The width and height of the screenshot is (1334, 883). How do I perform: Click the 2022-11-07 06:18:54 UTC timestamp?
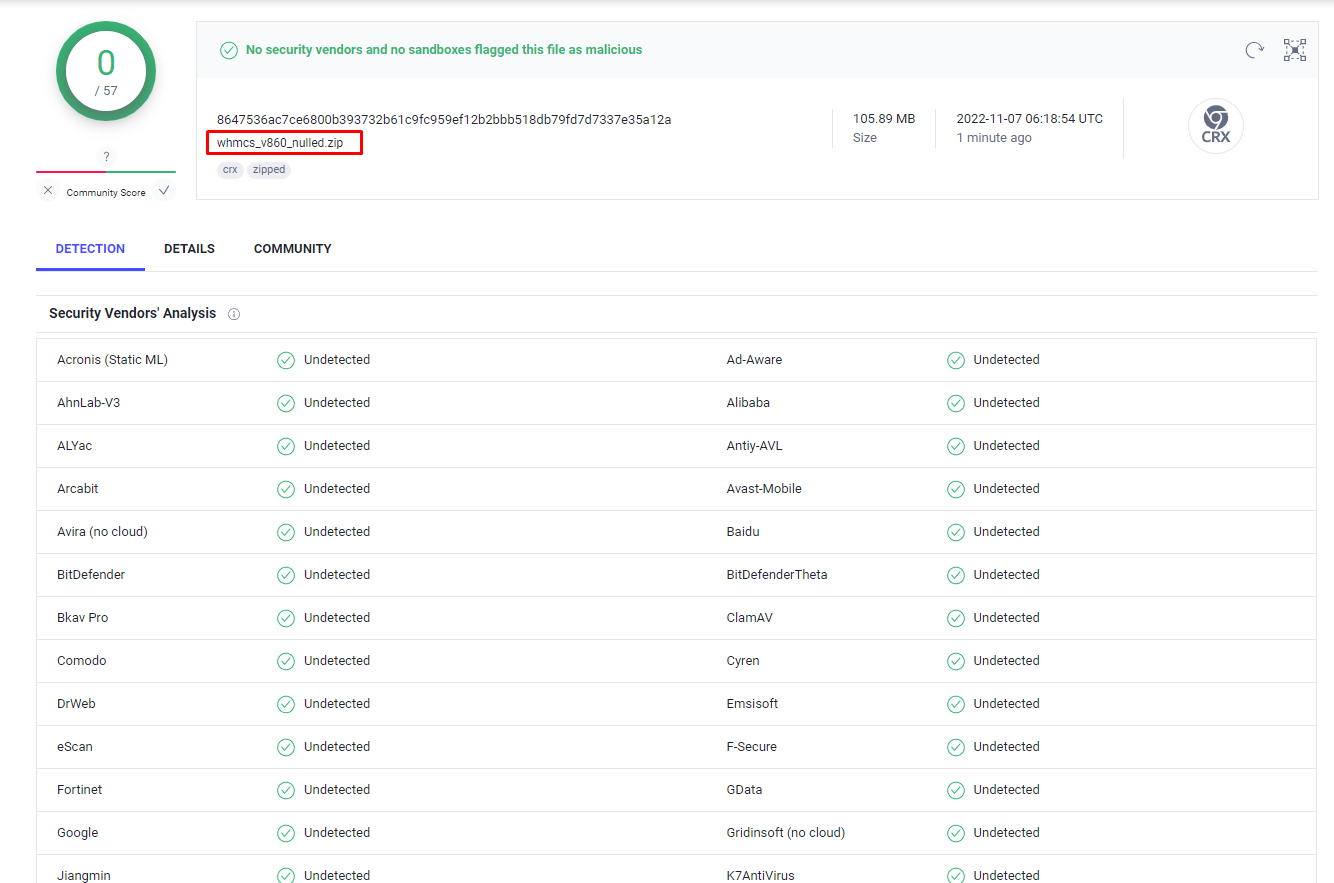click(1030, 119)
